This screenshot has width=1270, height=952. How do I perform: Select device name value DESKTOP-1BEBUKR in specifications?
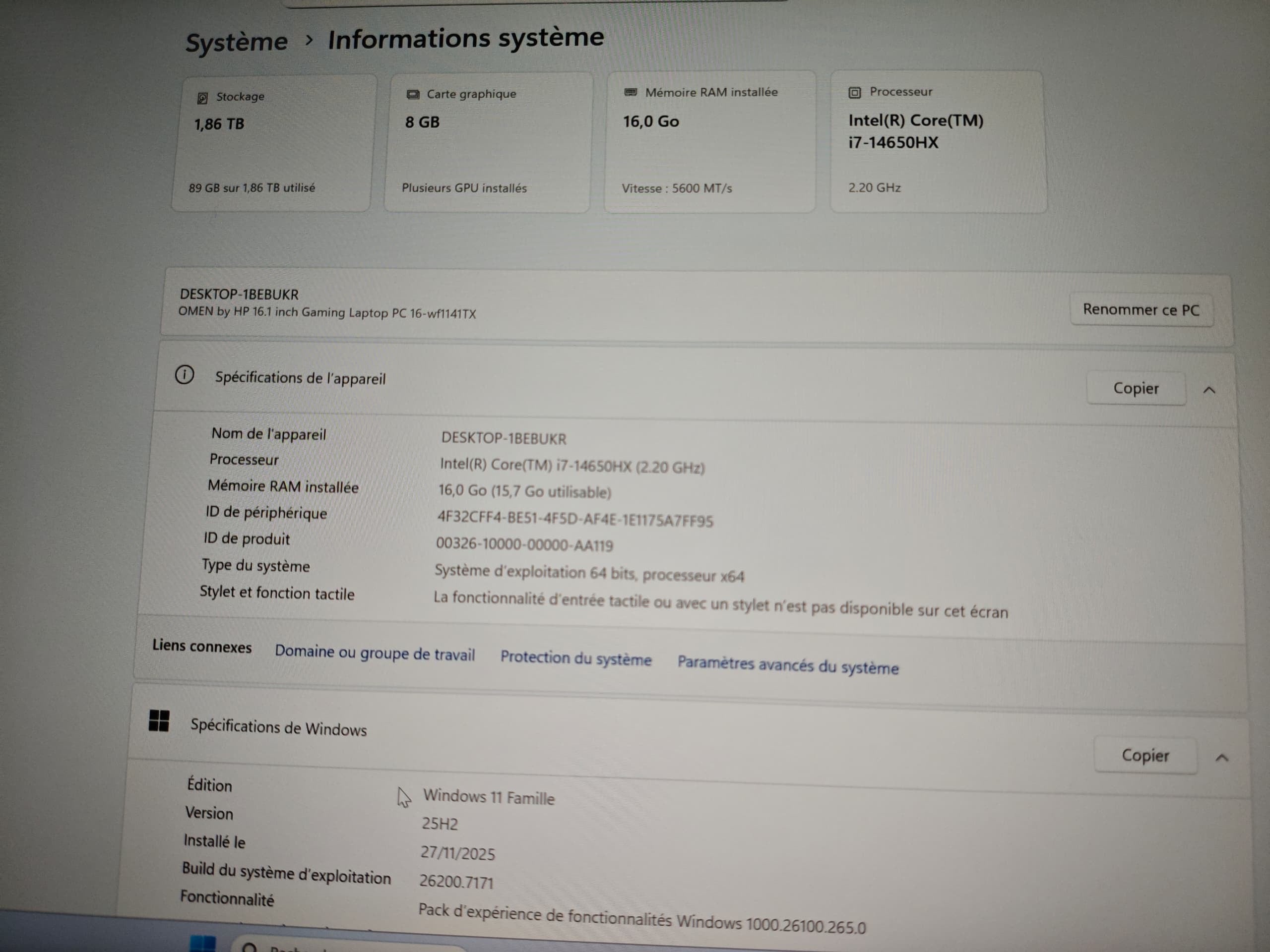(x=504, y=438)
